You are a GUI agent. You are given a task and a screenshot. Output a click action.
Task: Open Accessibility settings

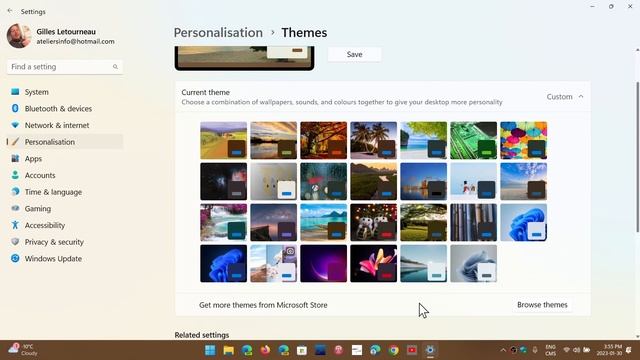(x=65, y=225)
